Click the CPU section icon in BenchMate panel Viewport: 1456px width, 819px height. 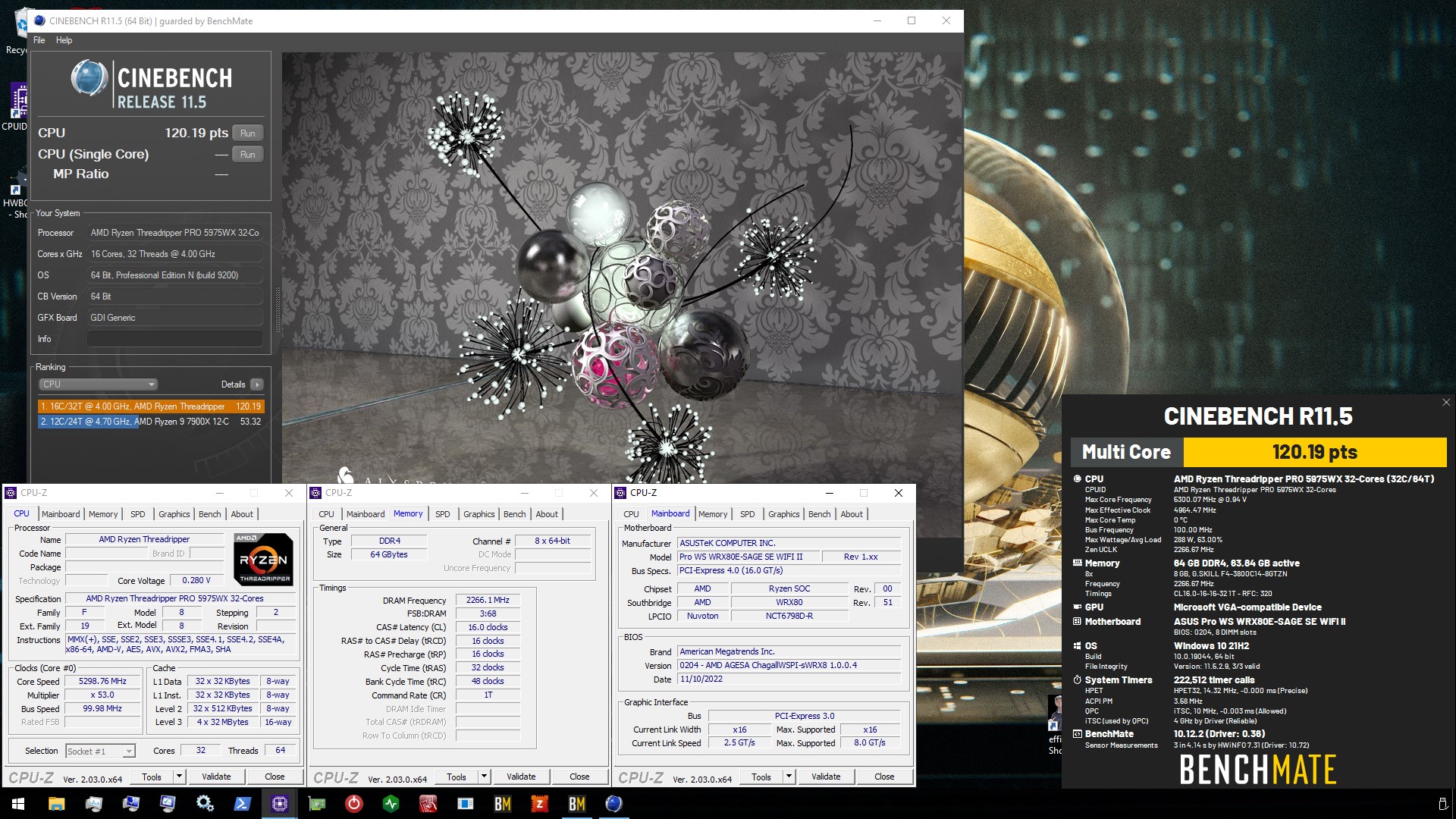1077,479
